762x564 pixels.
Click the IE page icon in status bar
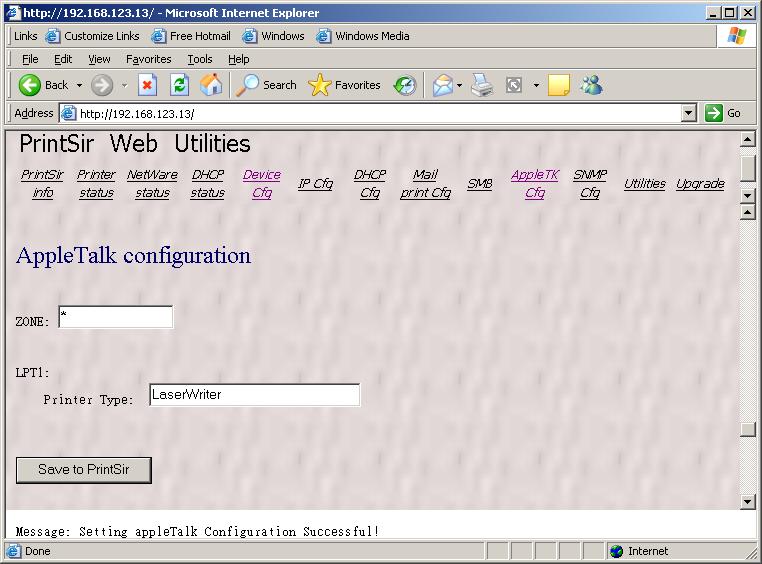(13, 551)
